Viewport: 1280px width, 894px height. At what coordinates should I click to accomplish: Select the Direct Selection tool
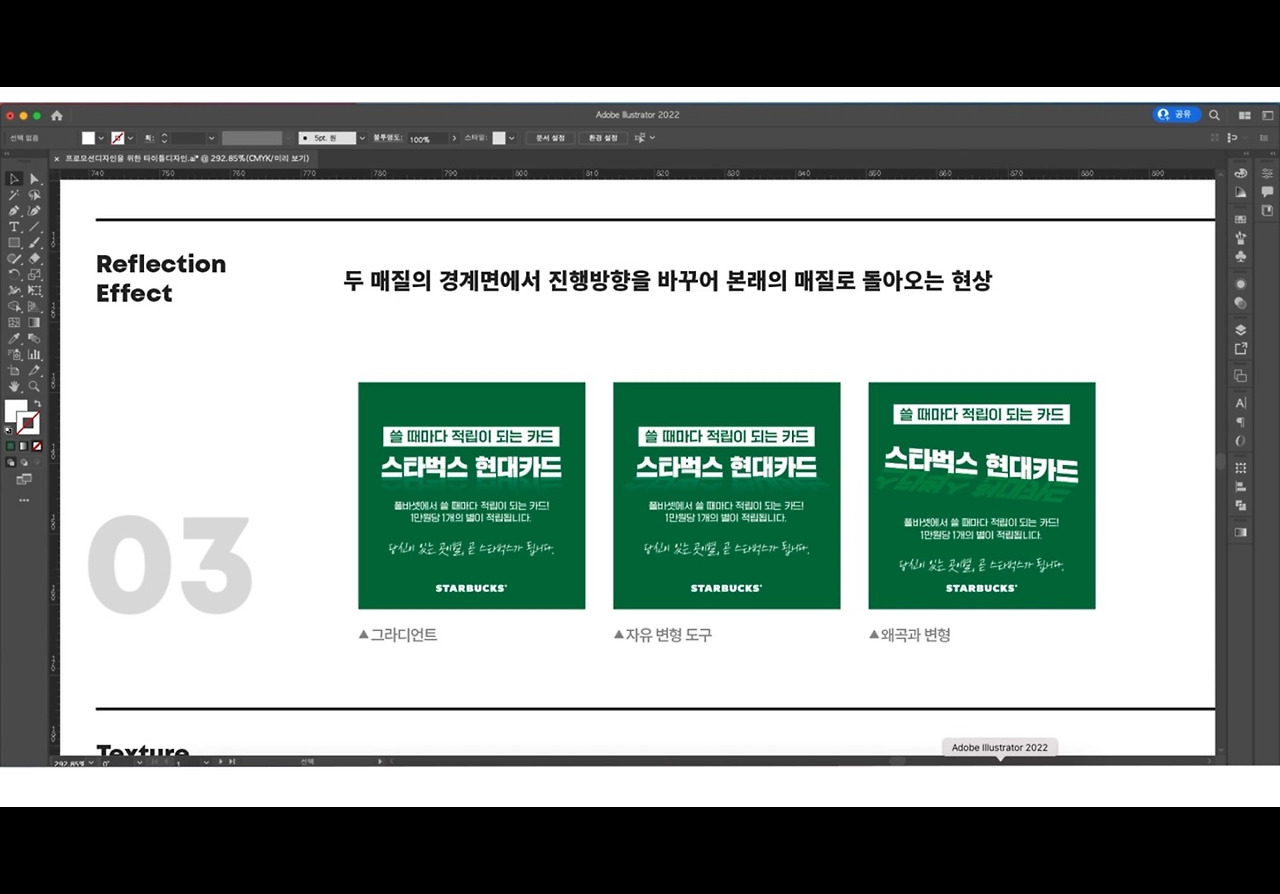[x=34, y=179]
